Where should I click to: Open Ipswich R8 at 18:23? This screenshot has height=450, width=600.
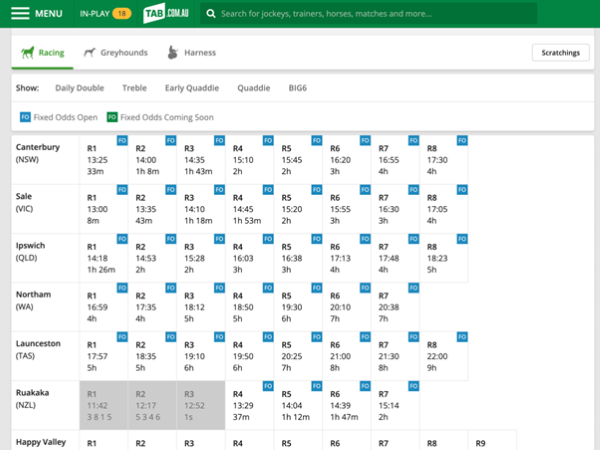tap(444, 258)
